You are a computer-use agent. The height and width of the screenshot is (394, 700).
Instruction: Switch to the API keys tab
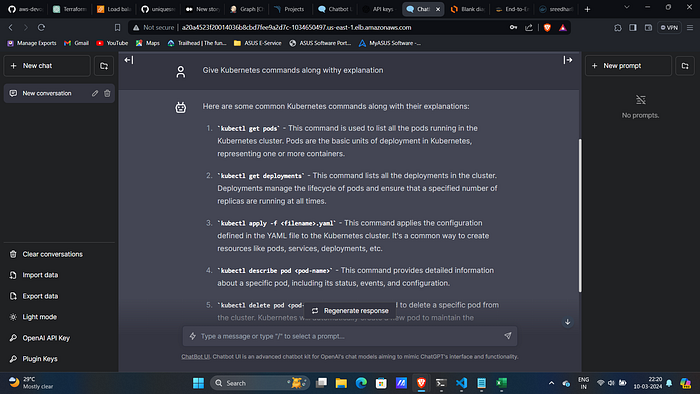click(x=379, y=9)
